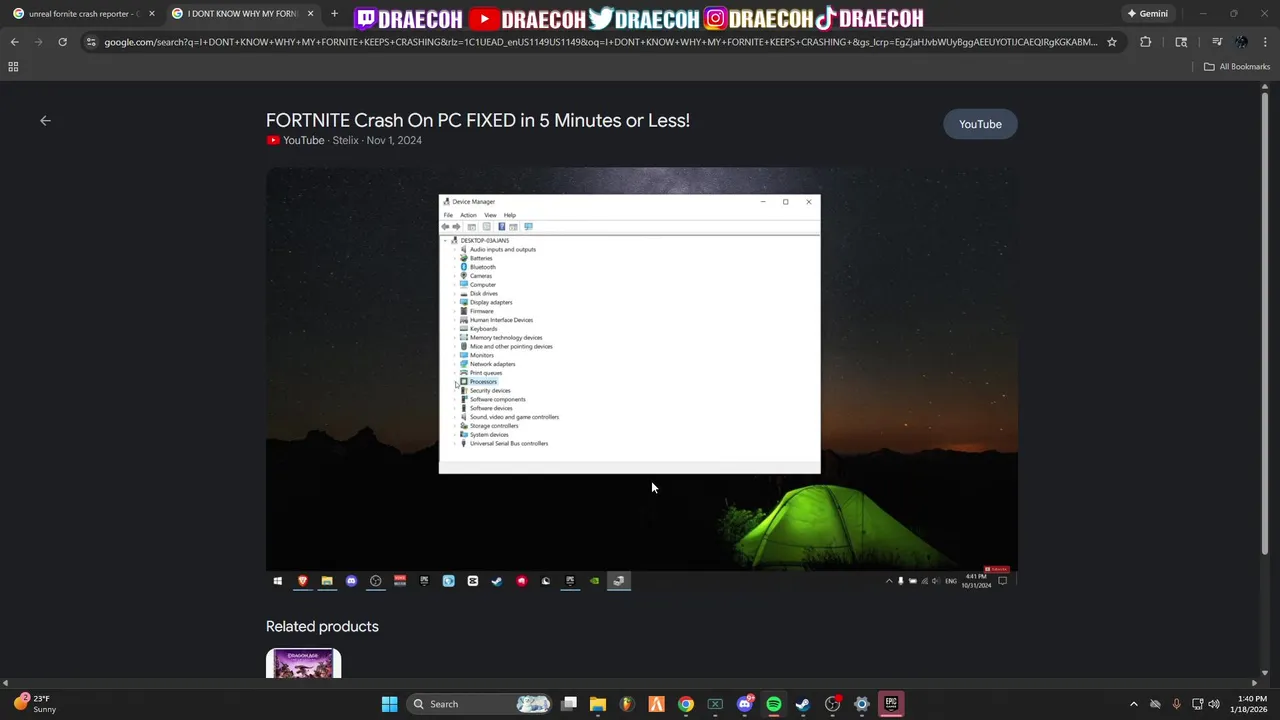This screenshot has width=1280, height=720.
Task: Open the All Bookmarks folder
Action: (x=1236, y=67)
